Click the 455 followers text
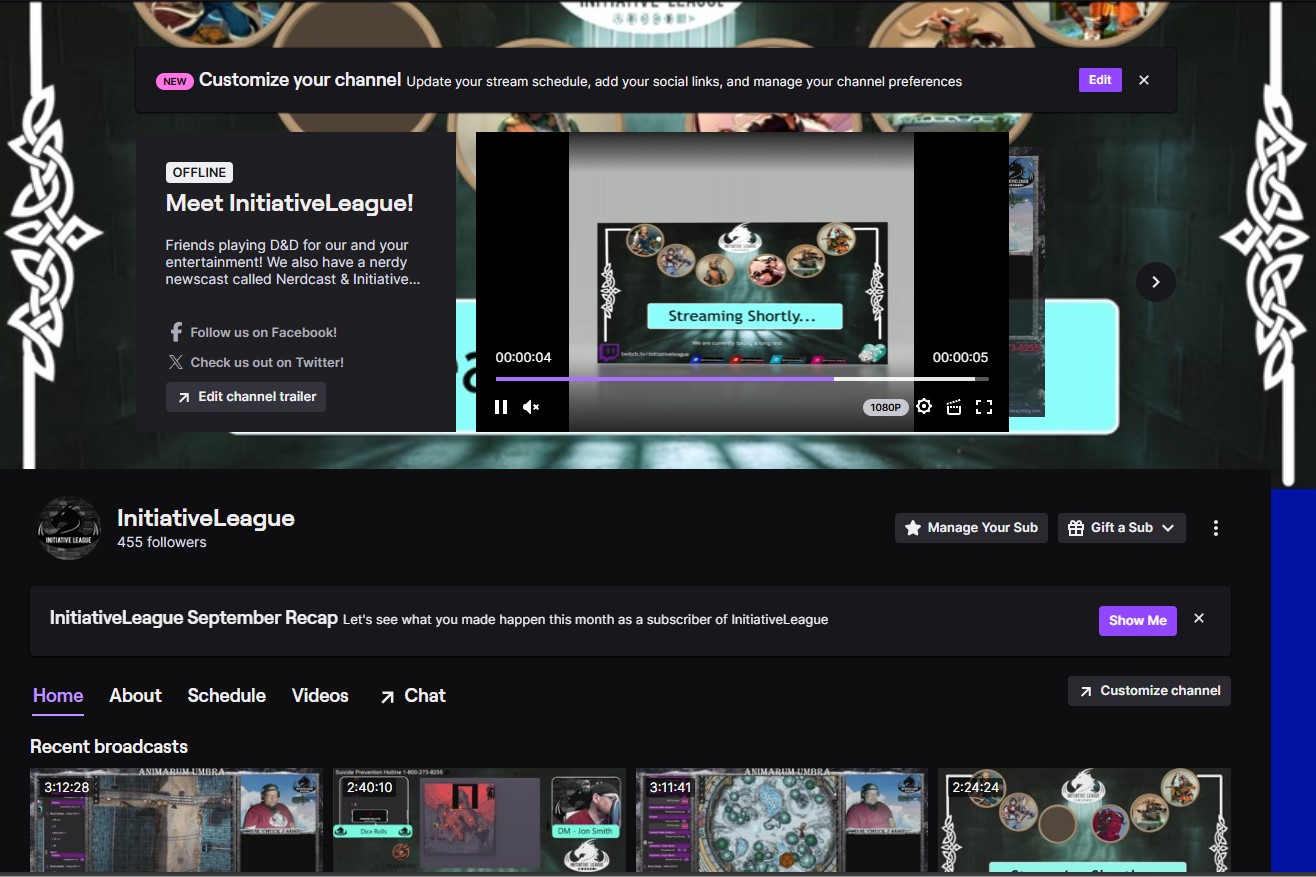Screen dimensions: 1316x877 pos(162,542)
